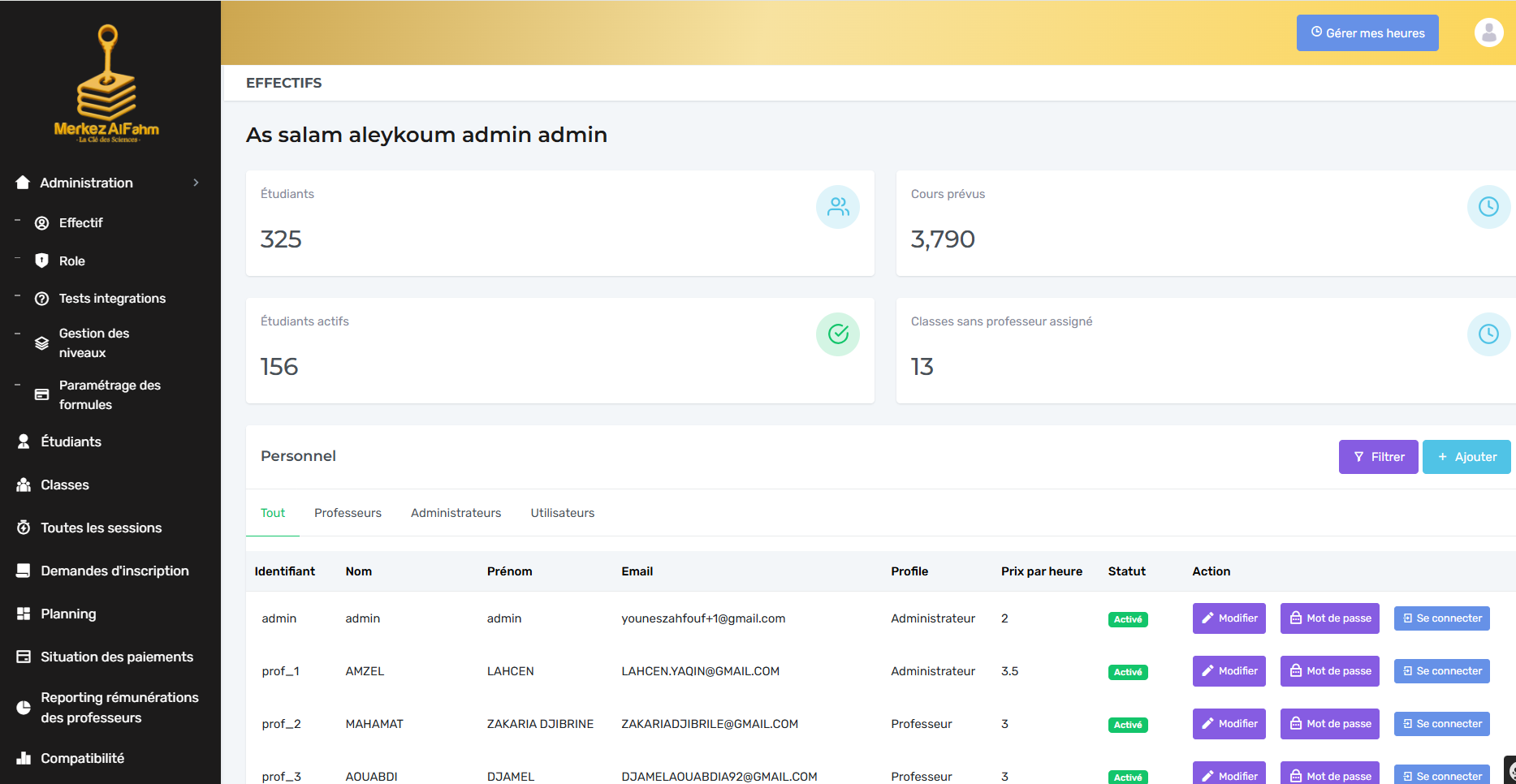Click the Activé badge on admin row

(x=1128, y=619)
